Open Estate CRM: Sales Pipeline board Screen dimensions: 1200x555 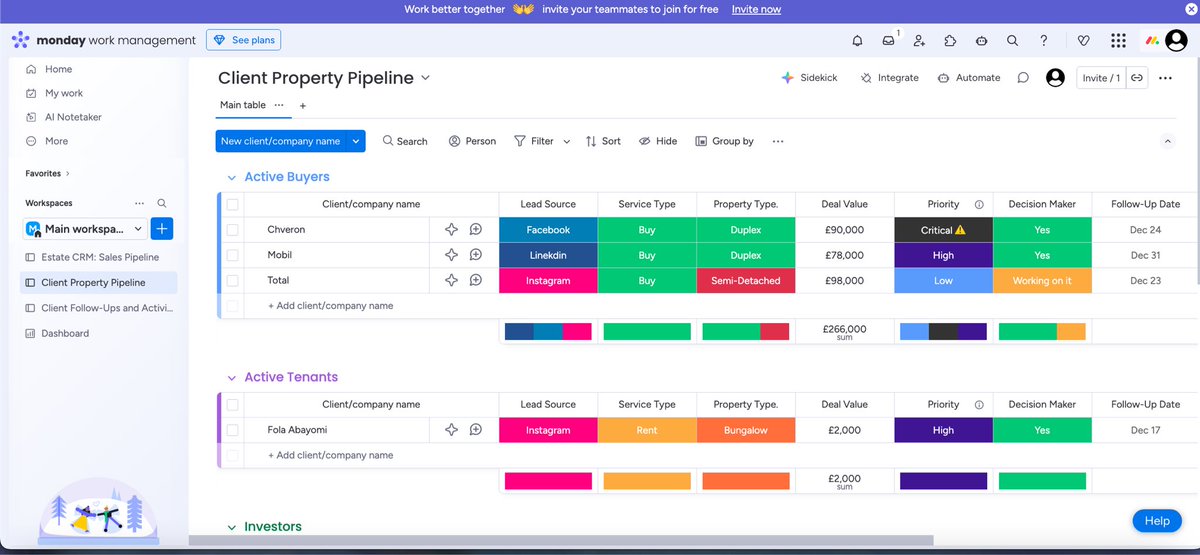[99, 257]
